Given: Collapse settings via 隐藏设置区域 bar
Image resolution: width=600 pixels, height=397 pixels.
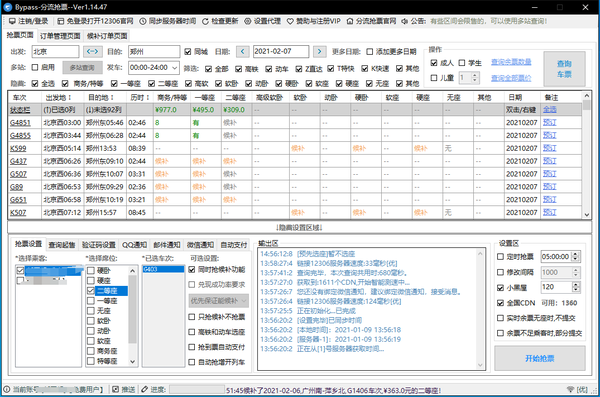Looking at the screenshot, I should click(x=299, y=228).
